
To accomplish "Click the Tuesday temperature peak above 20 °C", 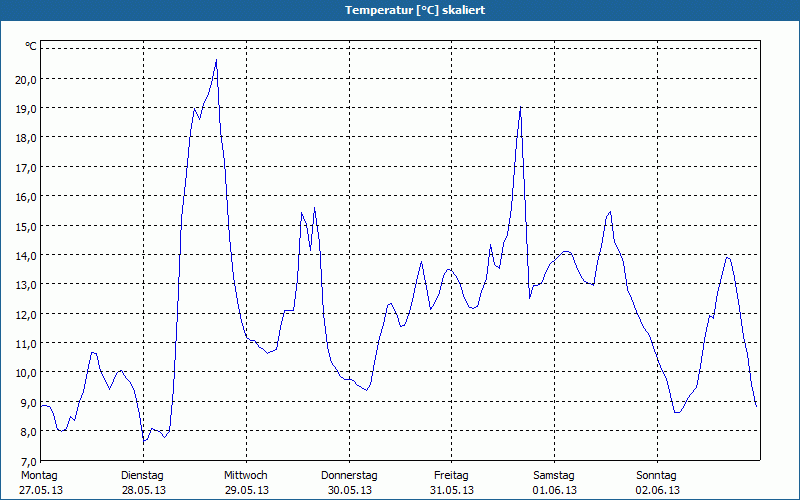I will click(x=216, y=60).
